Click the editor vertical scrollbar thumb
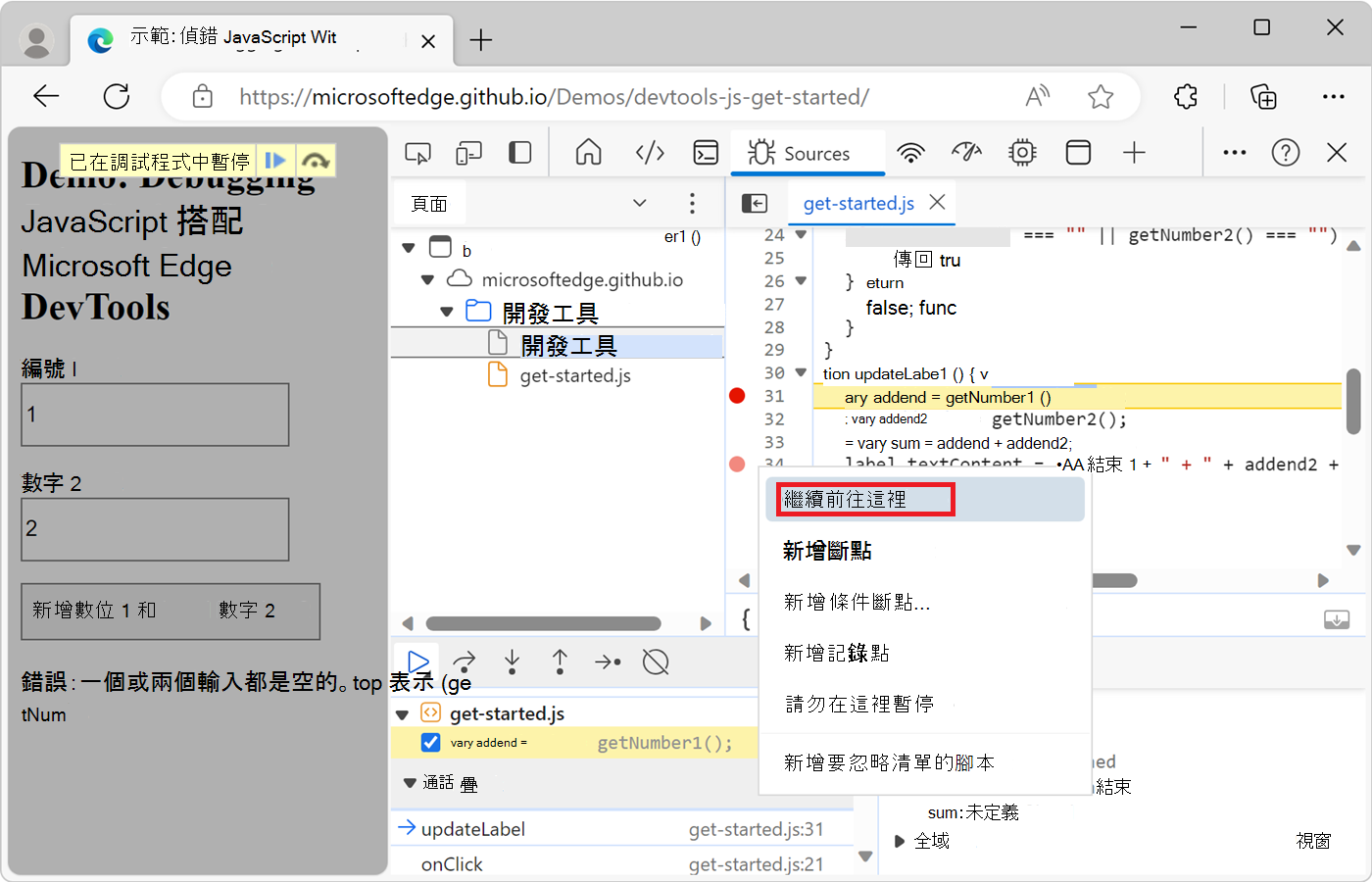The height and width of the screenshot is (882, 1372). click(1353, 402)
